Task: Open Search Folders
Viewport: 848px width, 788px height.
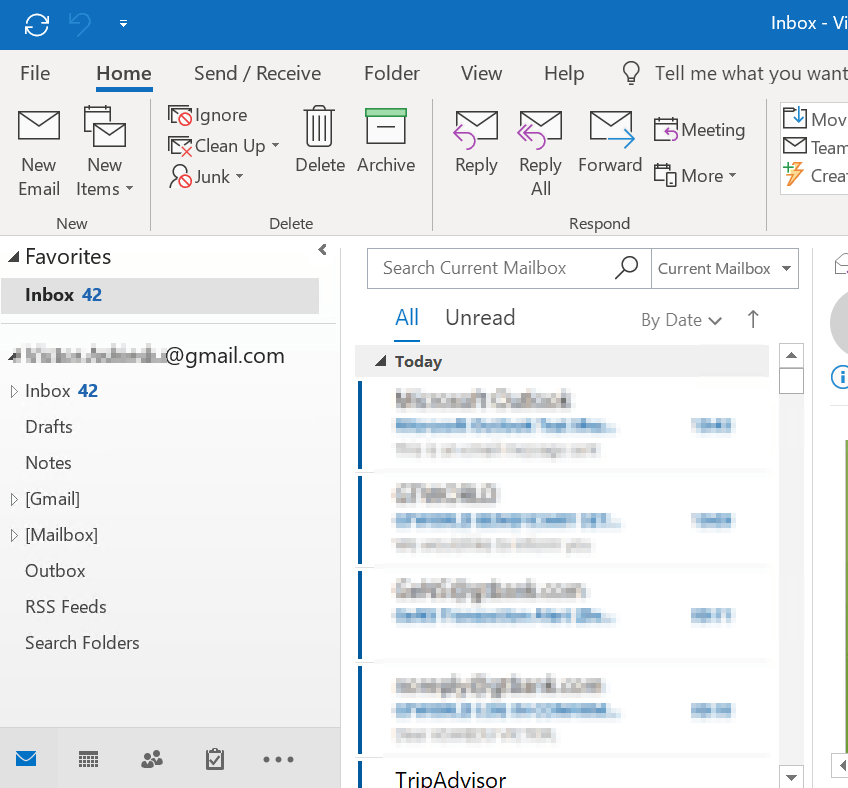Action: pyautogui.click(x=82, y=643)
